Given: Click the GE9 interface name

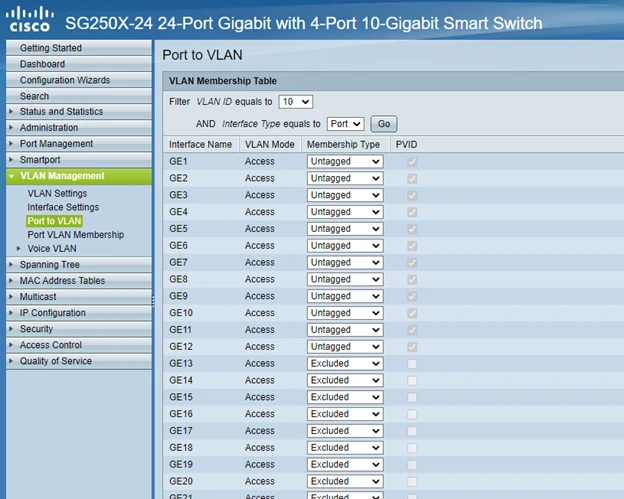Looking at the screenshot, I should tap(178, 296).
